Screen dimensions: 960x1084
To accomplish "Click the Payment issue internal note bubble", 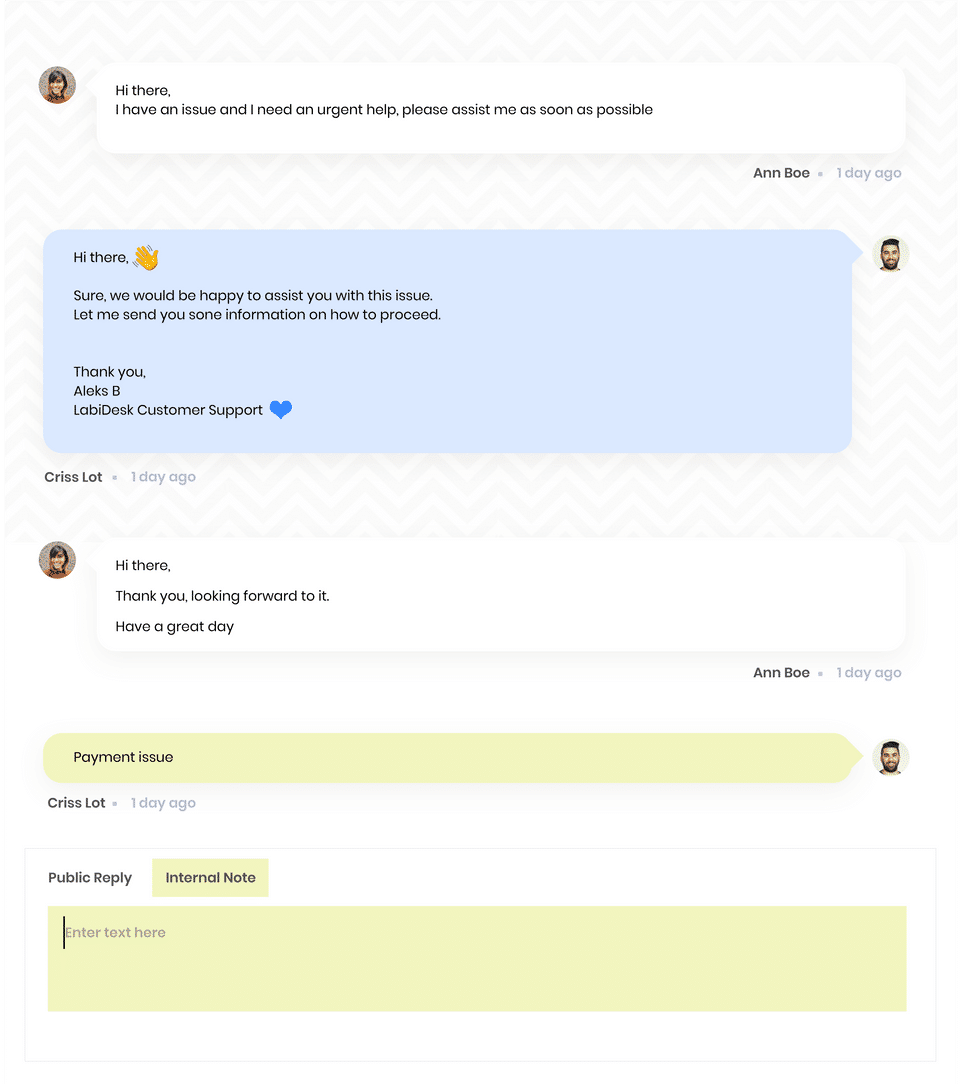I will (x=447, y=758).
